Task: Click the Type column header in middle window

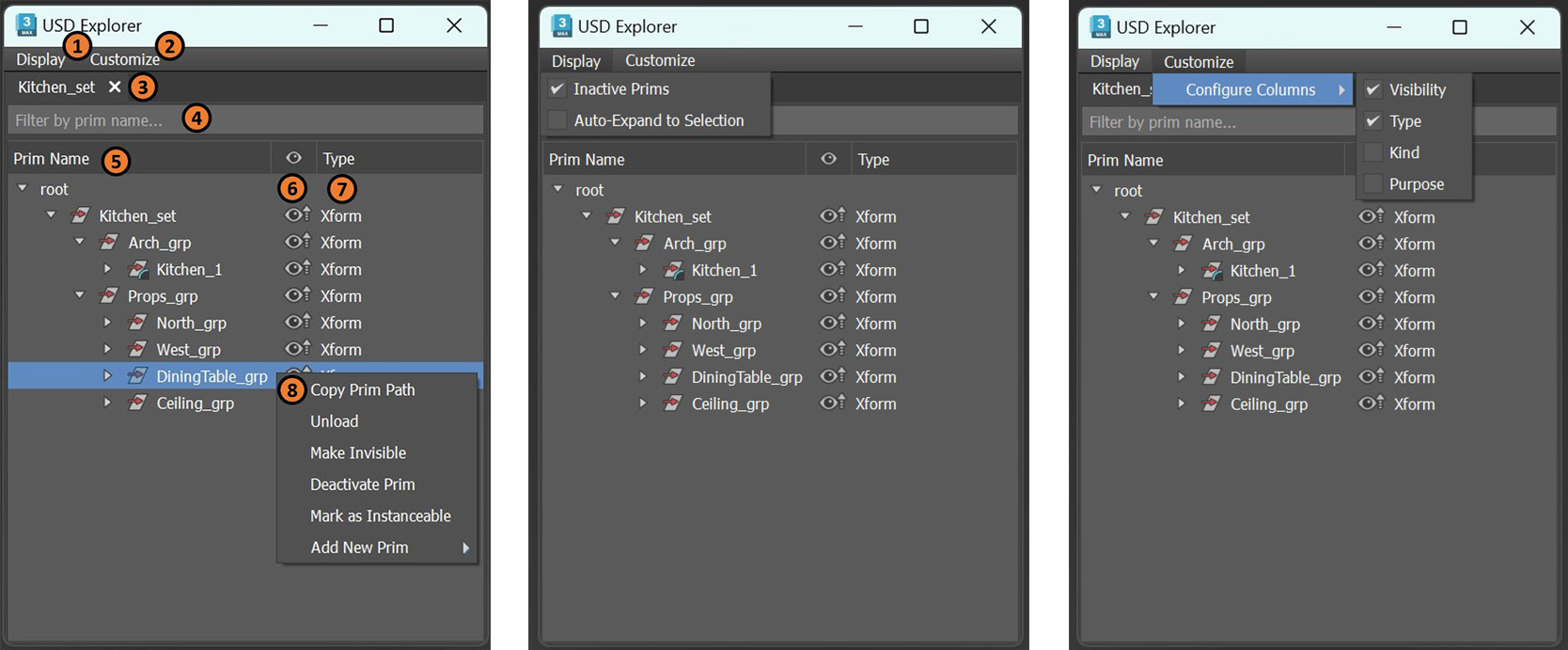Action: click(x=933, y=160)
